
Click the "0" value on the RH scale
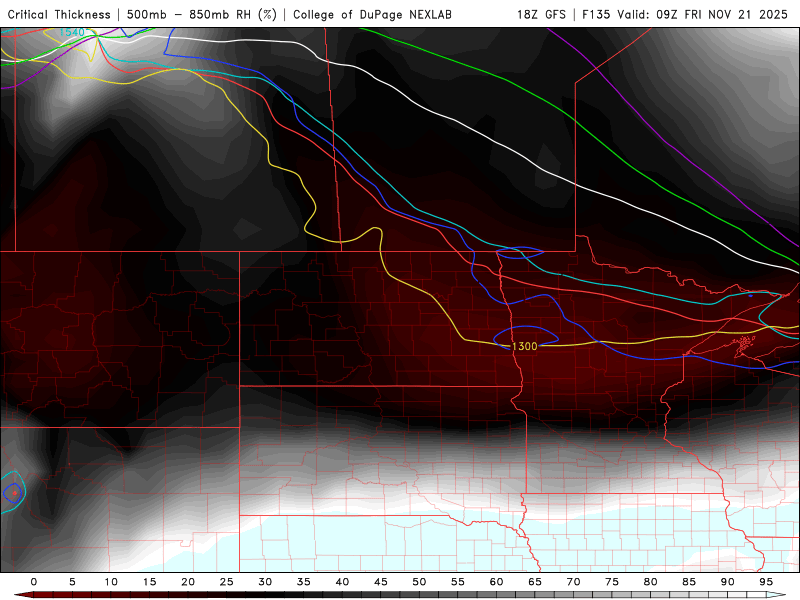pyautogui.click(x=34, y=582)
